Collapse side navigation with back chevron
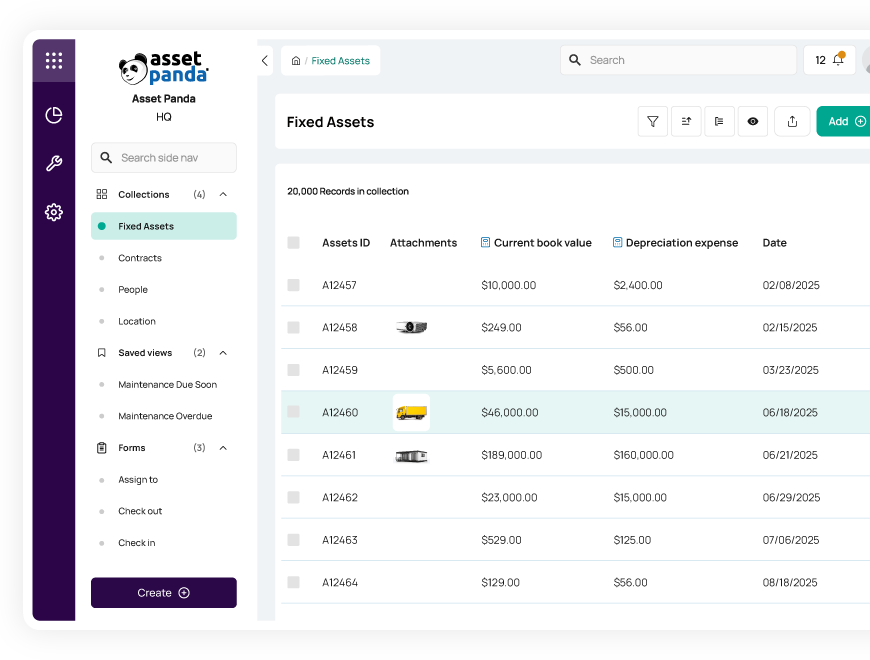 (265, 60)
